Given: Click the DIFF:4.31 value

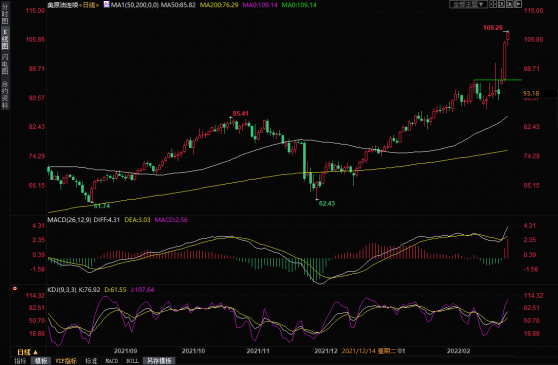Looking at the screenshot, I should 107,220.
